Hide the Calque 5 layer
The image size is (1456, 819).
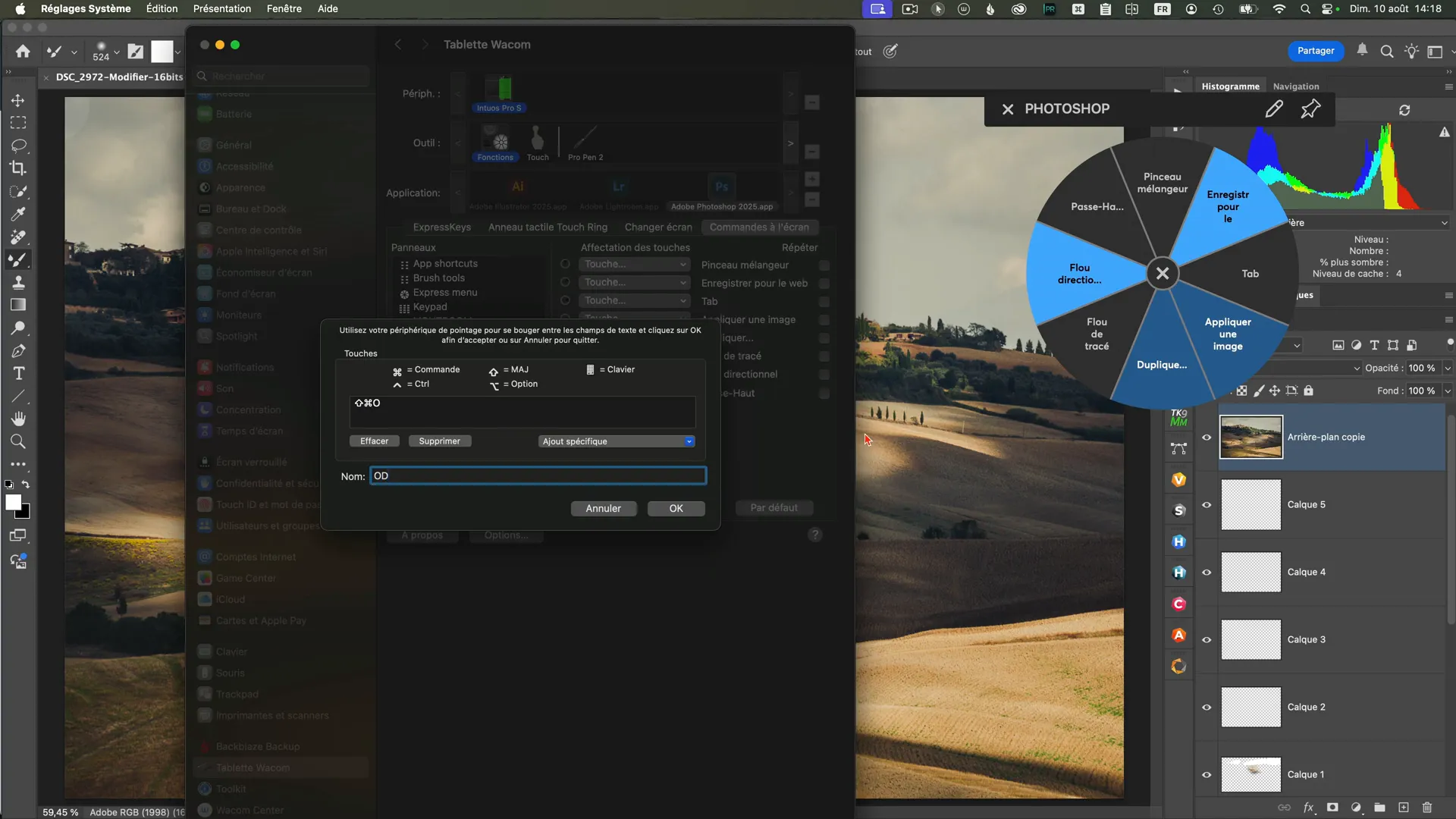coord(1207,504)
